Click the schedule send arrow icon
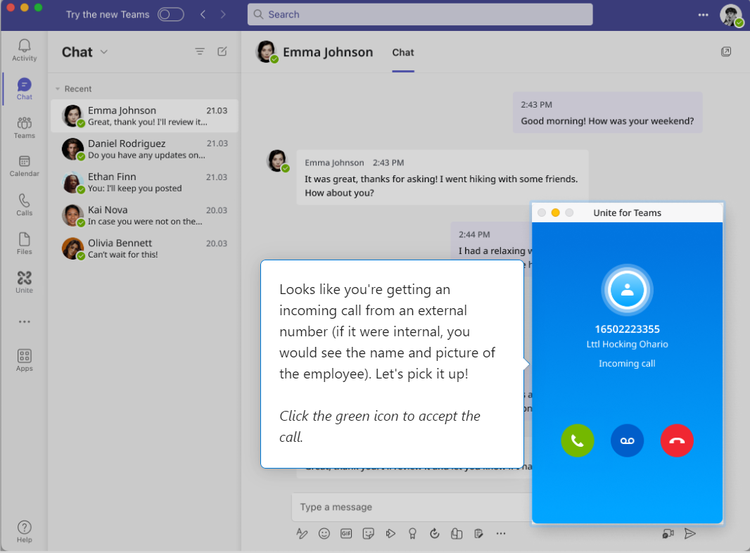 pyautogui.click(x=390, y=533)
